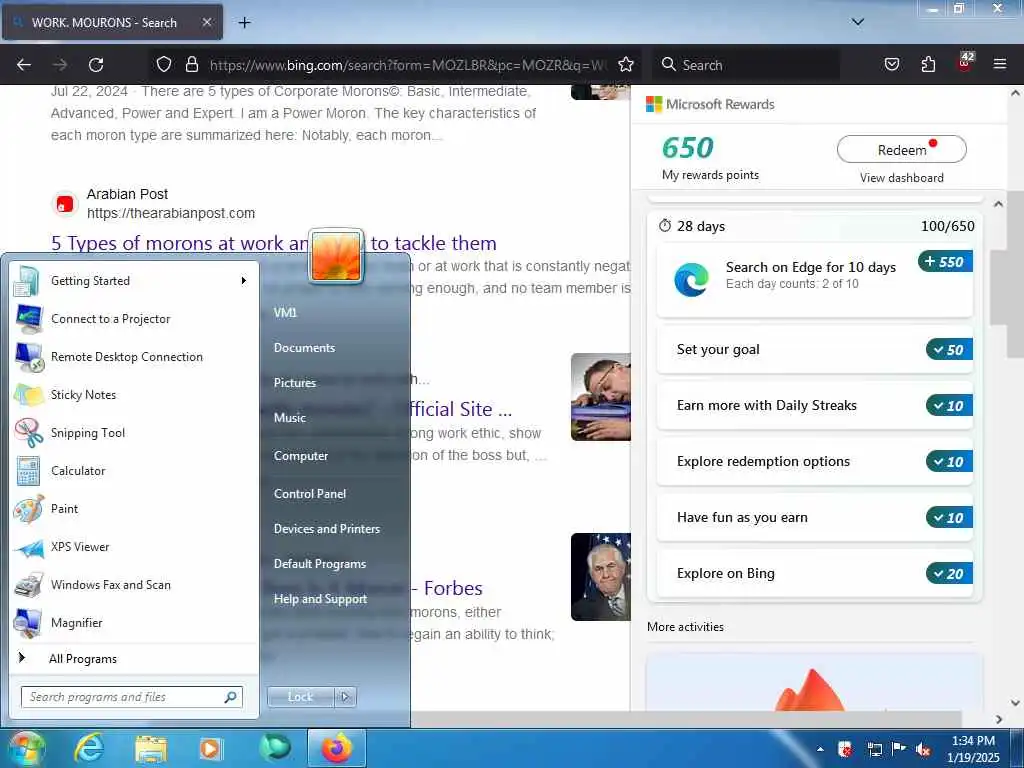Click the muted volume tray icon

923,749
